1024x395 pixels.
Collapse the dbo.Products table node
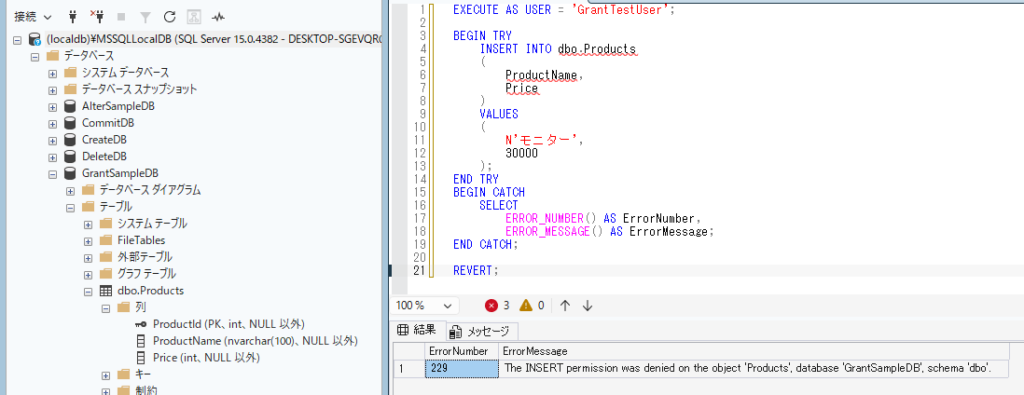(88, 291)
